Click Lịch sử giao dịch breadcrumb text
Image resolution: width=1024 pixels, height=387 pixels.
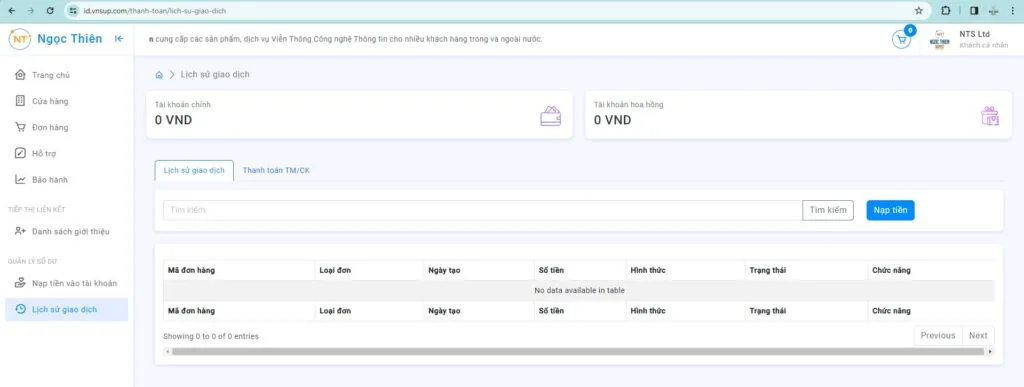point(215,75)
